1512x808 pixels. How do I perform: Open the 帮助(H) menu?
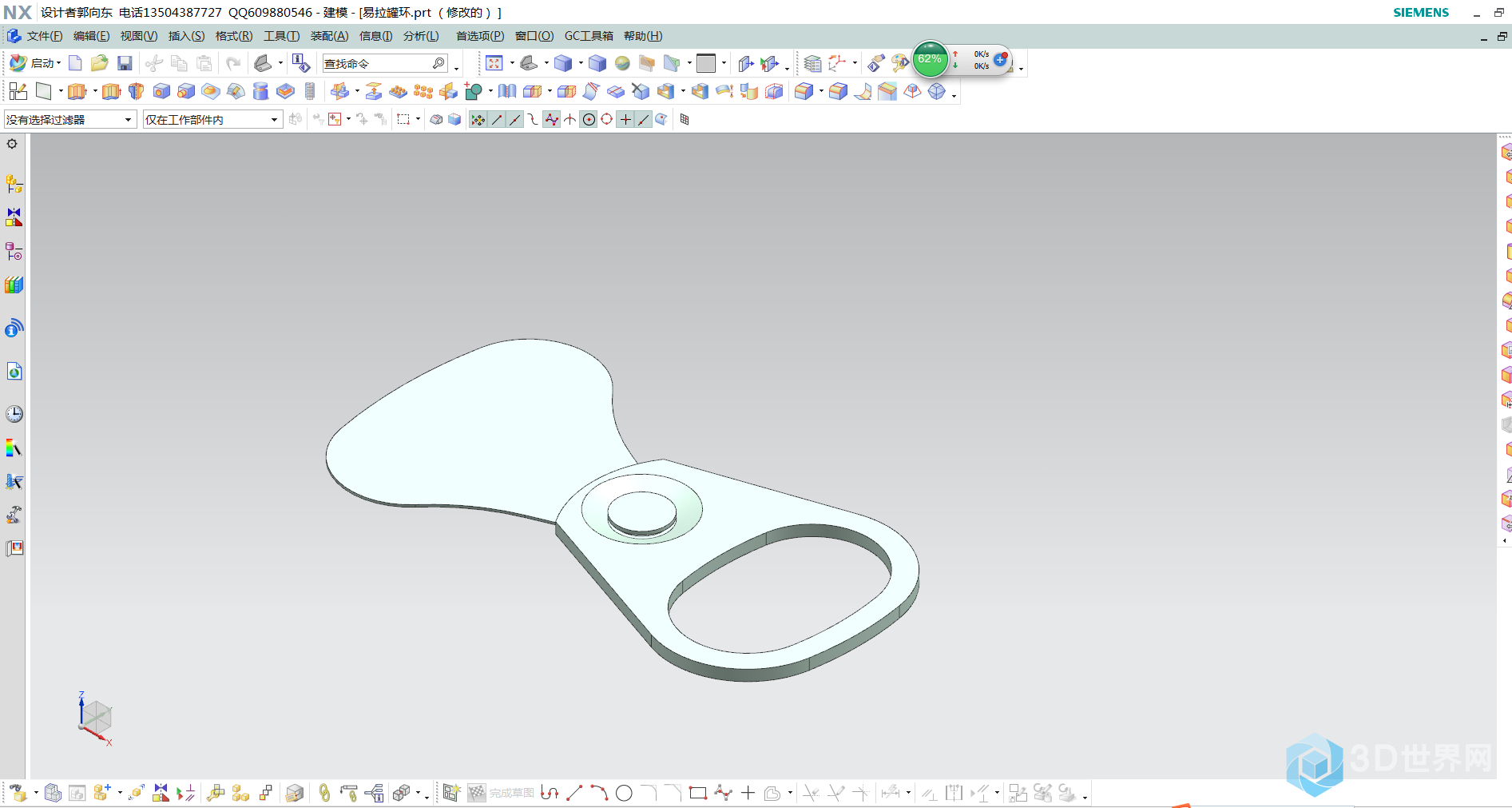[642, 36]
